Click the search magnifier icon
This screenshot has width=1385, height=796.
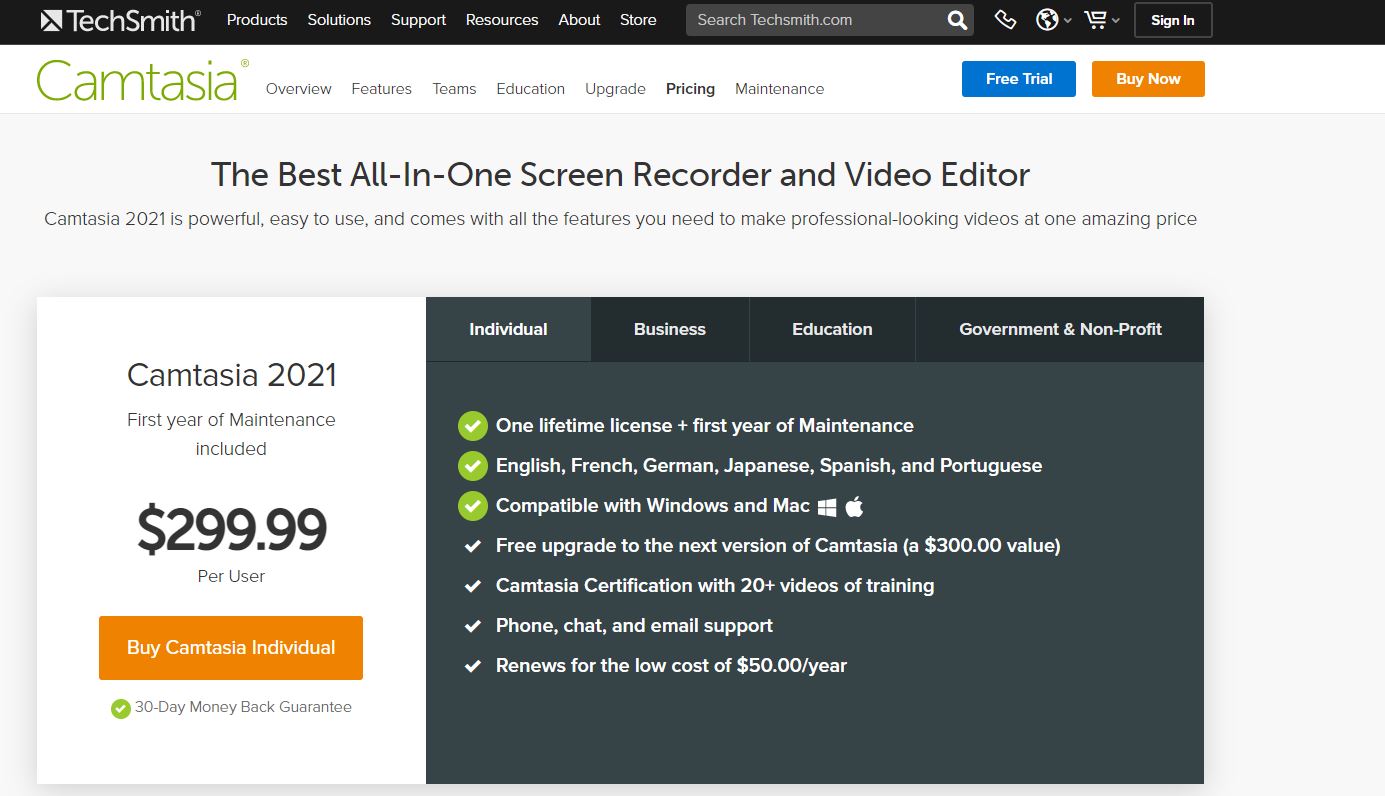pyautogui.click(x=957, y=20)
